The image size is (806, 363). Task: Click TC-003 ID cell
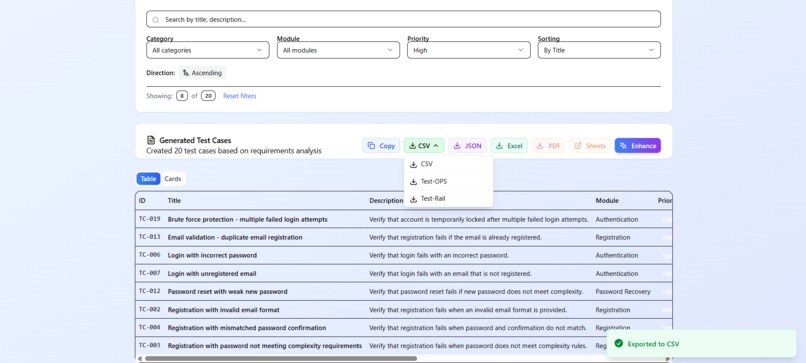tap(150, 346)
